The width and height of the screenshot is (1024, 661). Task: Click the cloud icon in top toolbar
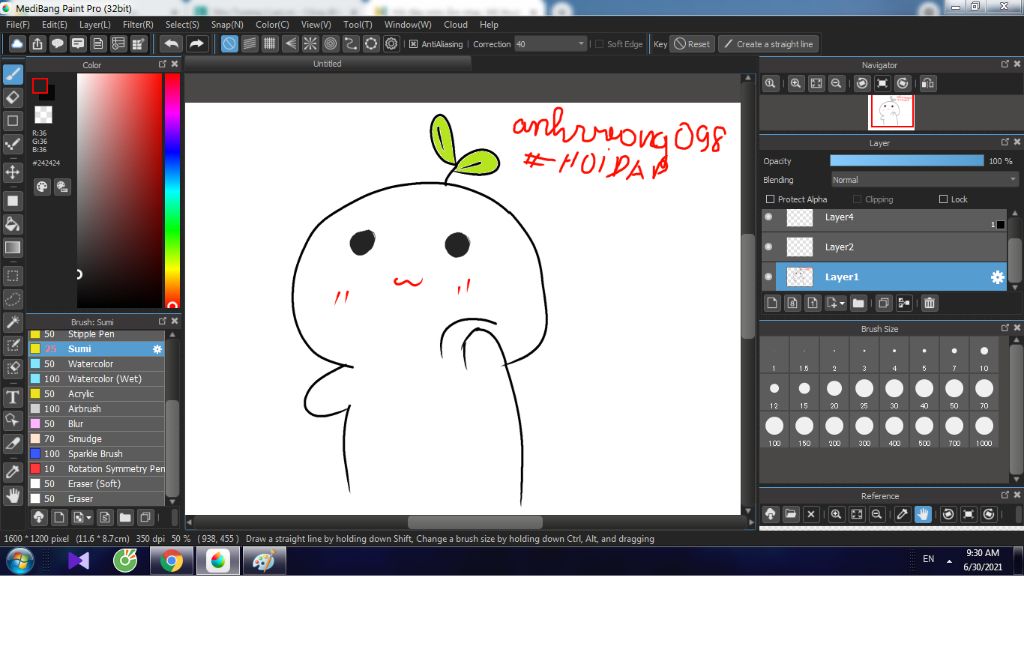point(17,44)
